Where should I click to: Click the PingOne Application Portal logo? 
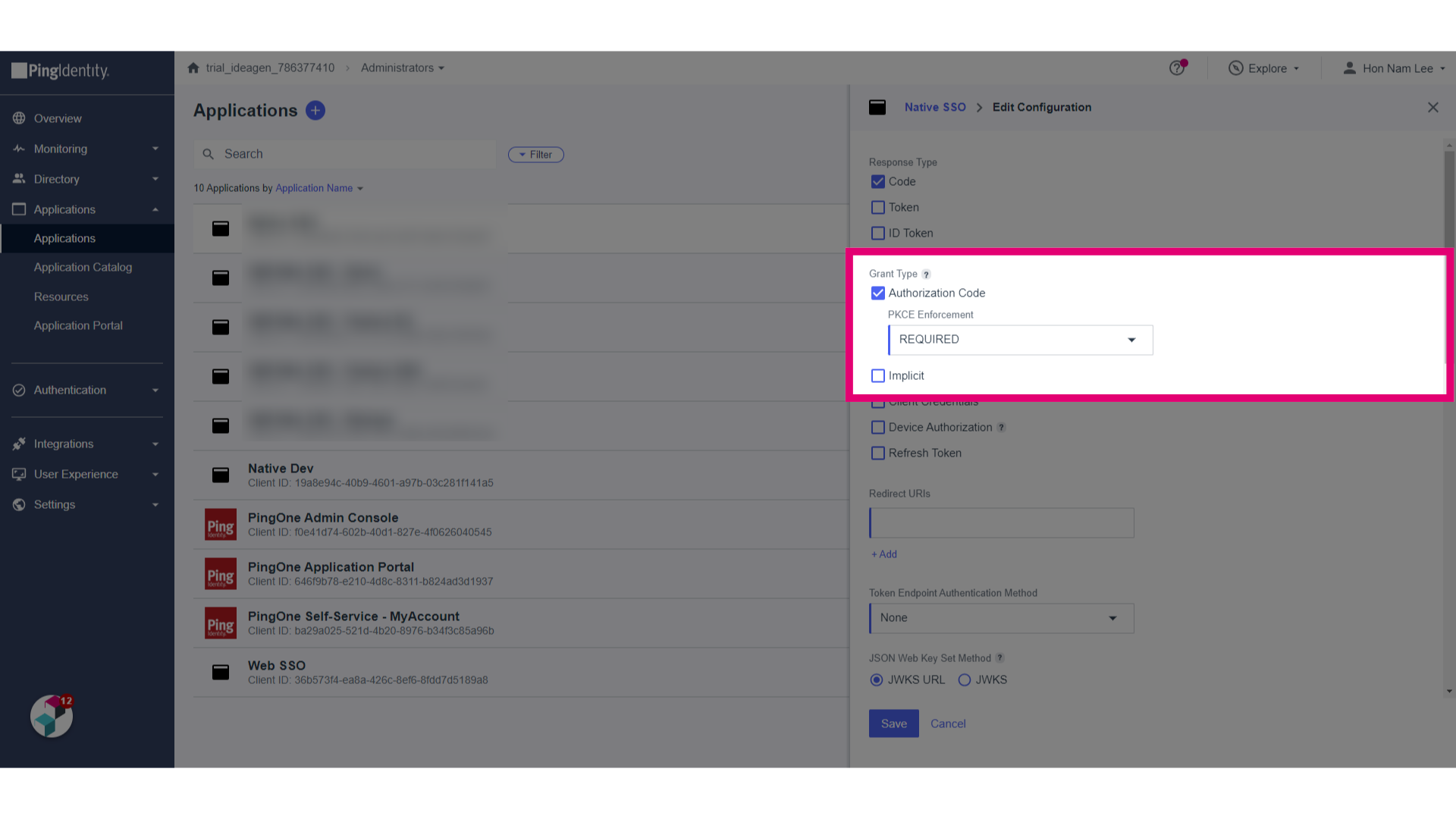(221, 574)
